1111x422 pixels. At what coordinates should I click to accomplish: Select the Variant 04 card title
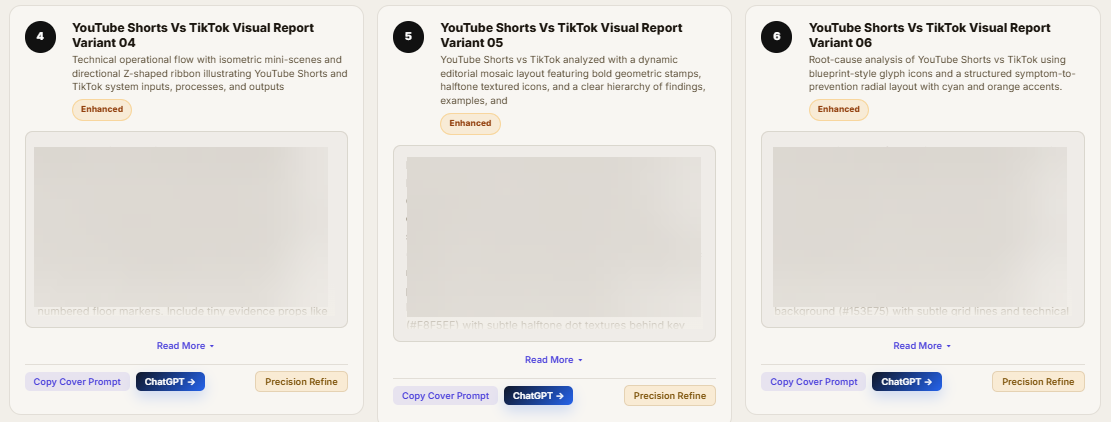click(x=193, y=35)
